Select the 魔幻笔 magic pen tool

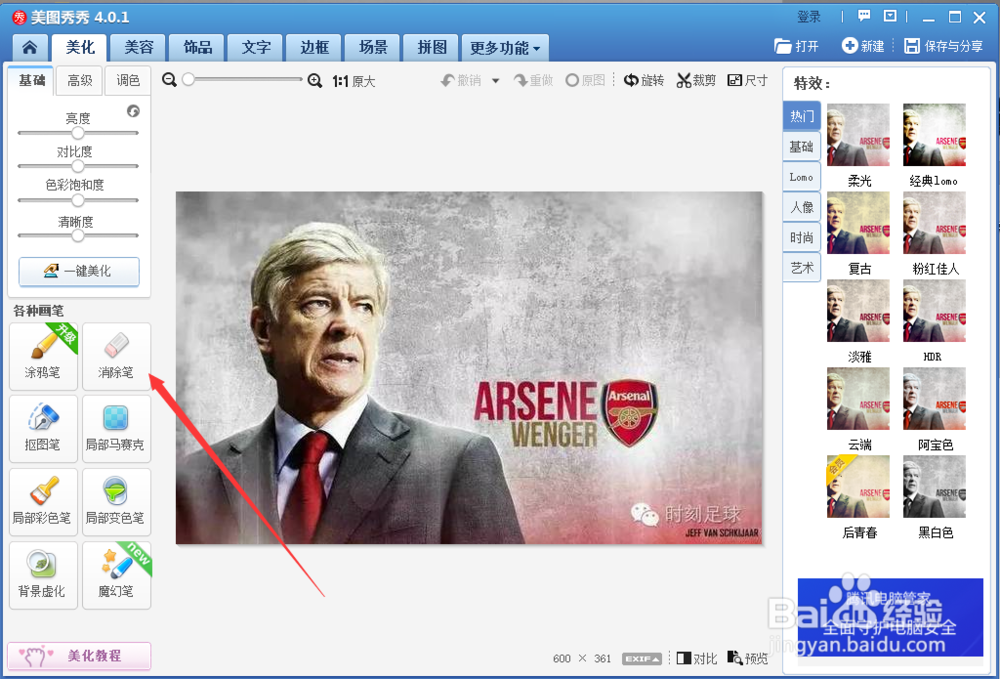click(x=116, y=575)
